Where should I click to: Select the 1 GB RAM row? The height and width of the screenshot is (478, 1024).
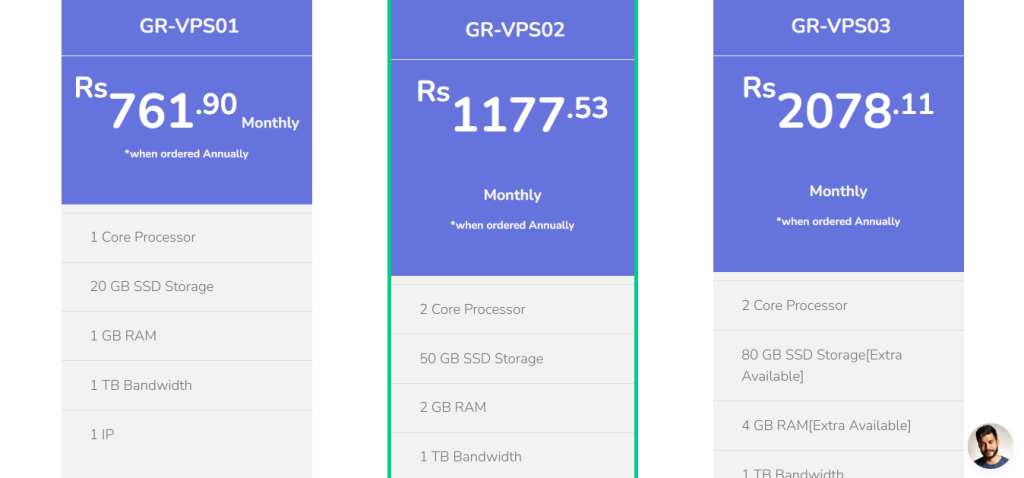pyautogui.click(x=123, y=335)
